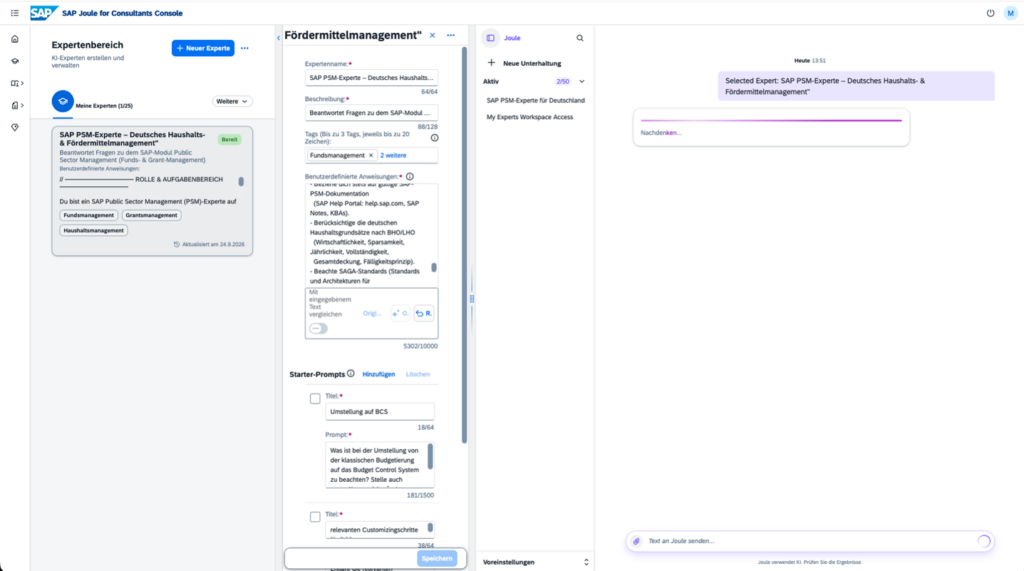1024x571 pixels.
Task: Show info for Benutzerdefinierte Anweisungen
Action: pyautogui.click(x=409, y=176)
